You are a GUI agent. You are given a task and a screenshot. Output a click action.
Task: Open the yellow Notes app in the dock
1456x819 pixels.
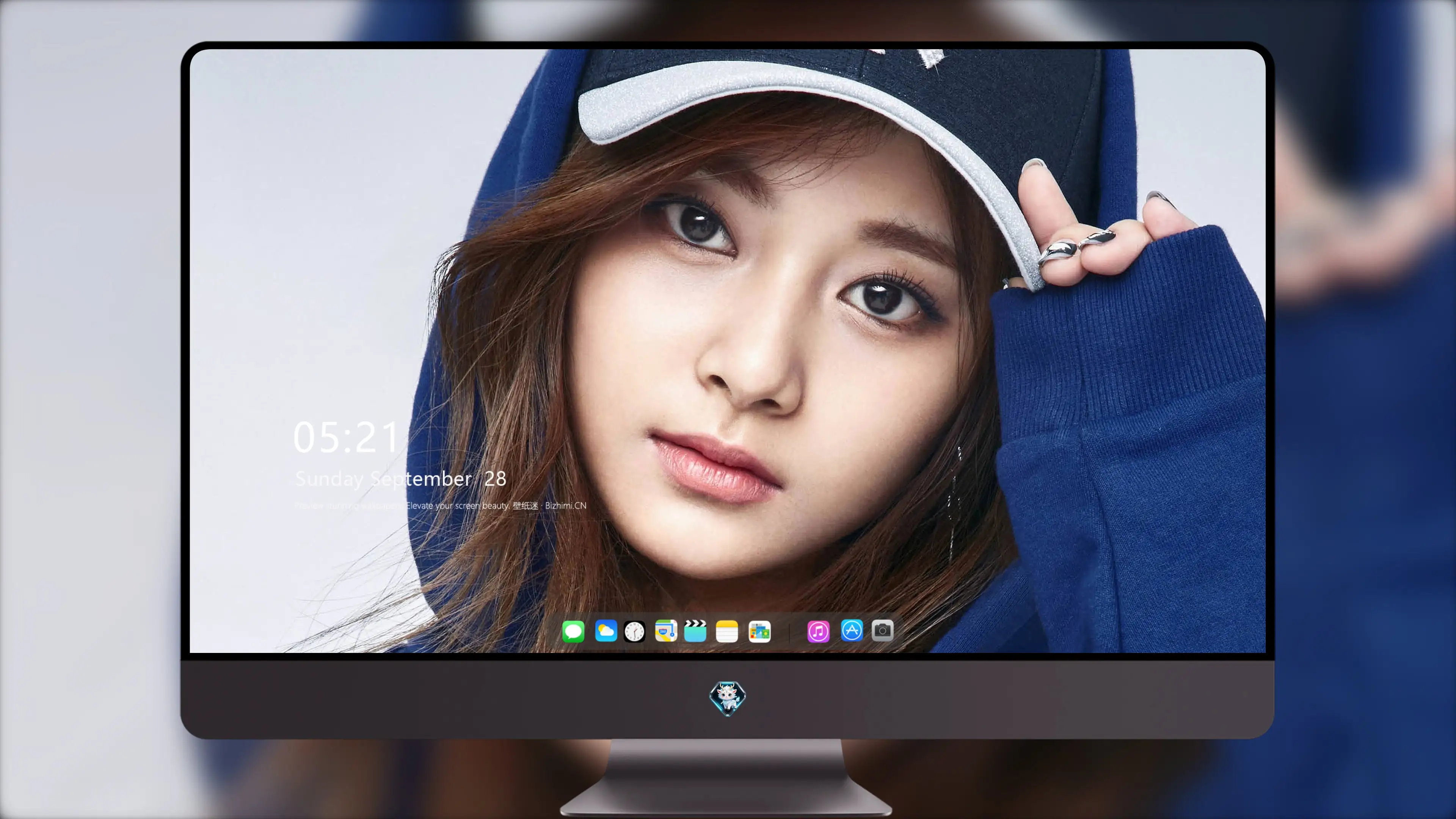727,631
